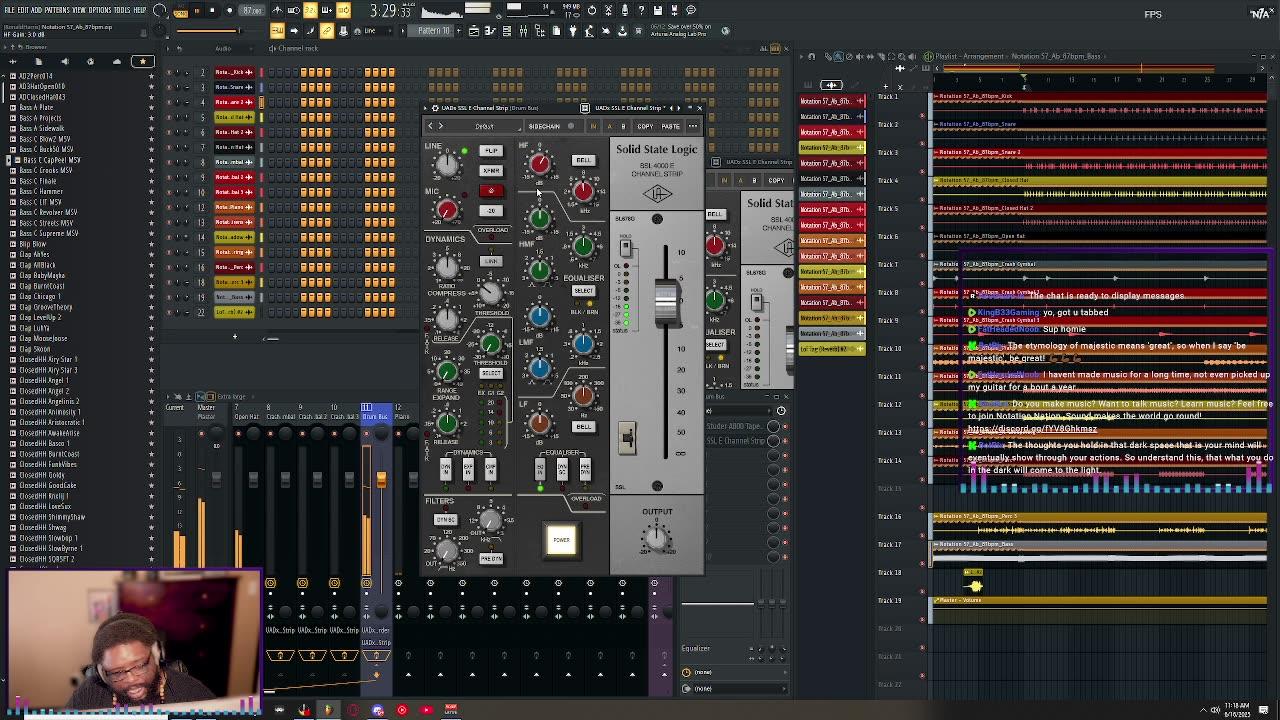Toggle EQ IN switch

pos(540,470)
